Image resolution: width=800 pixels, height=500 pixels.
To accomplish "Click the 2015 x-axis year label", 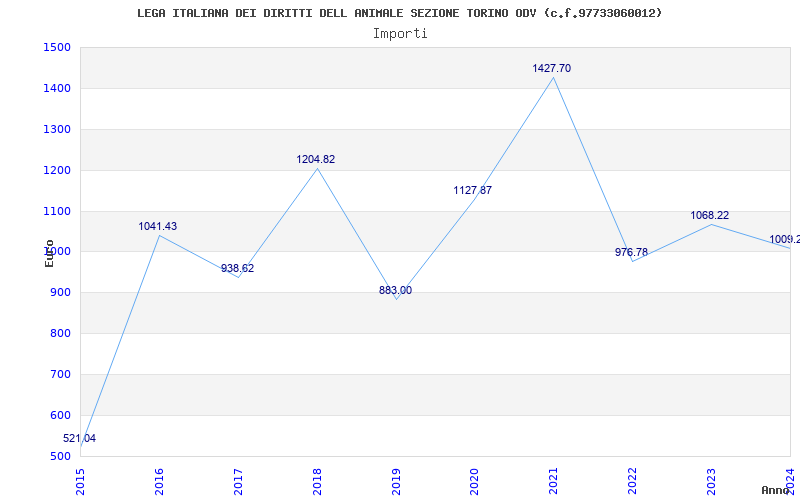I will [x=80, y=481].
